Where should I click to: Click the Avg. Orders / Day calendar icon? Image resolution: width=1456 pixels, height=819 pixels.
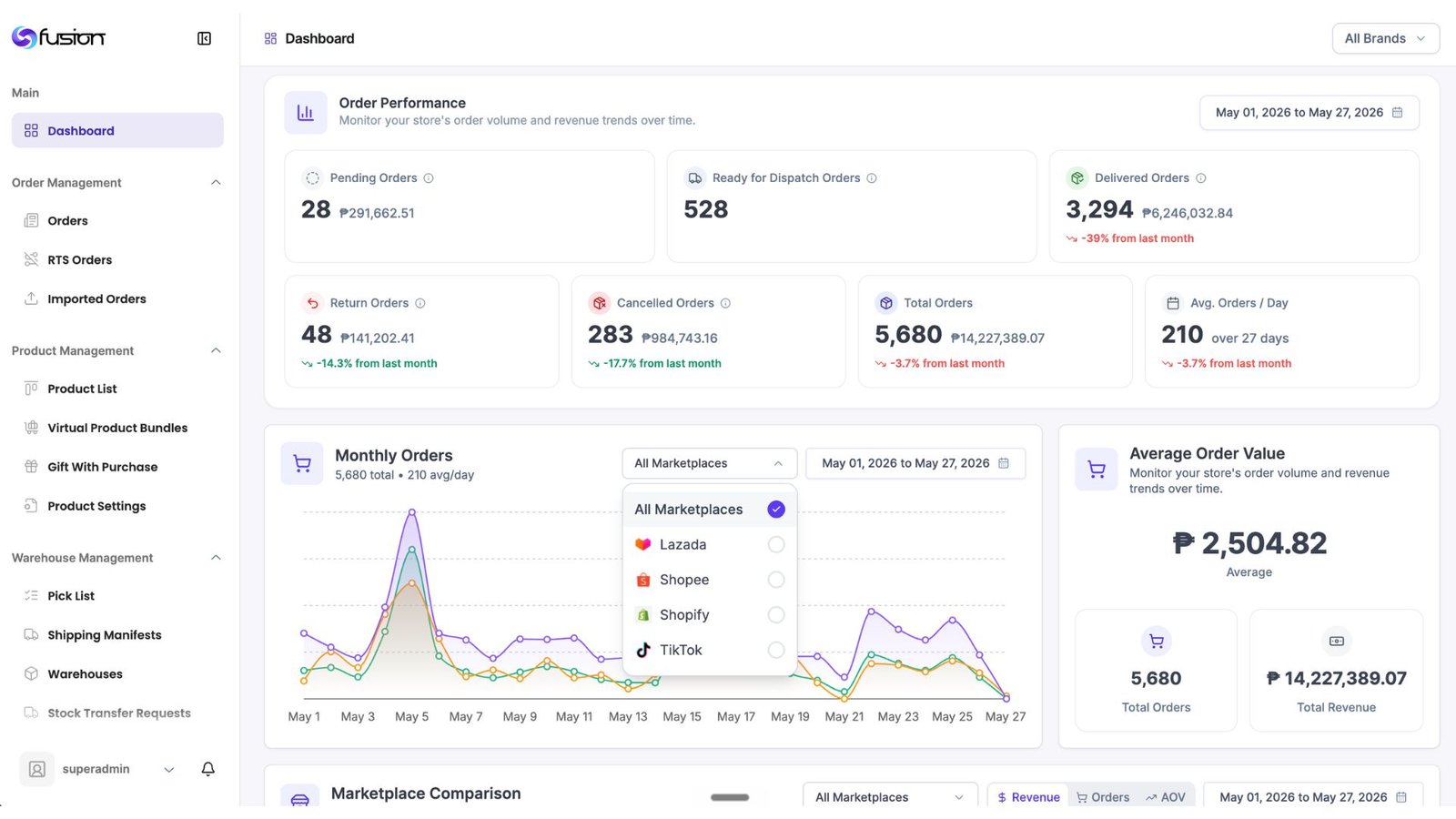tap(1173, 303)
